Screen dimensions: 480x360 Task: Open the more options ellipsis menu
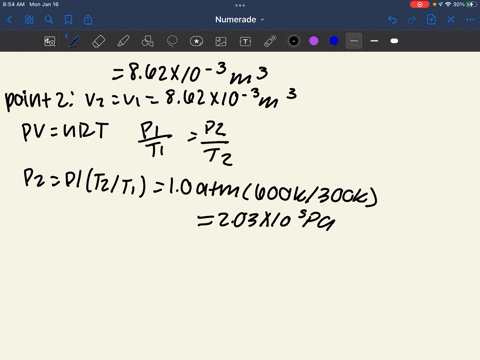click(x=470, y=20)
